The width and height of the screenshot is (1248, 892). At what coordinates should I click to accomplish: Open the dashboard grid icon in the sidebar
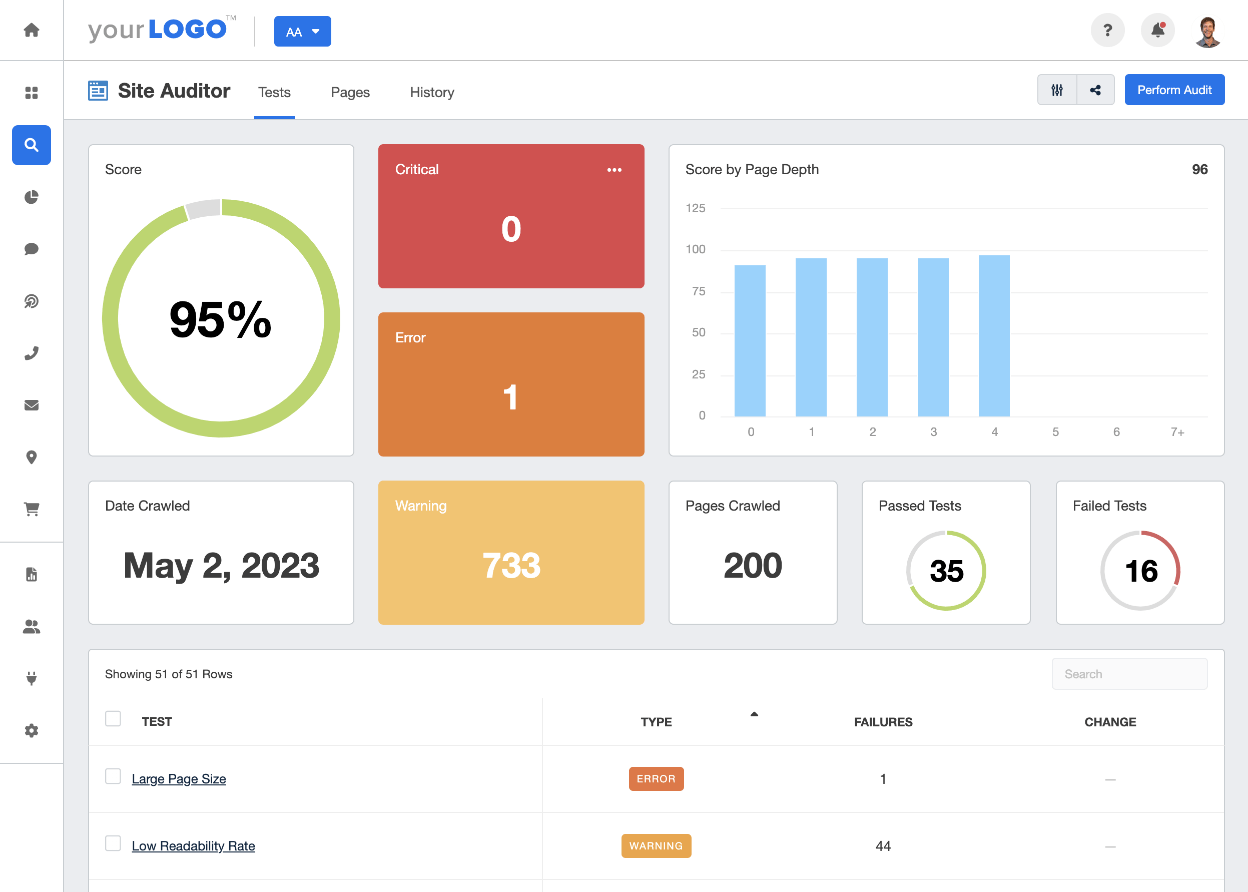31,93
